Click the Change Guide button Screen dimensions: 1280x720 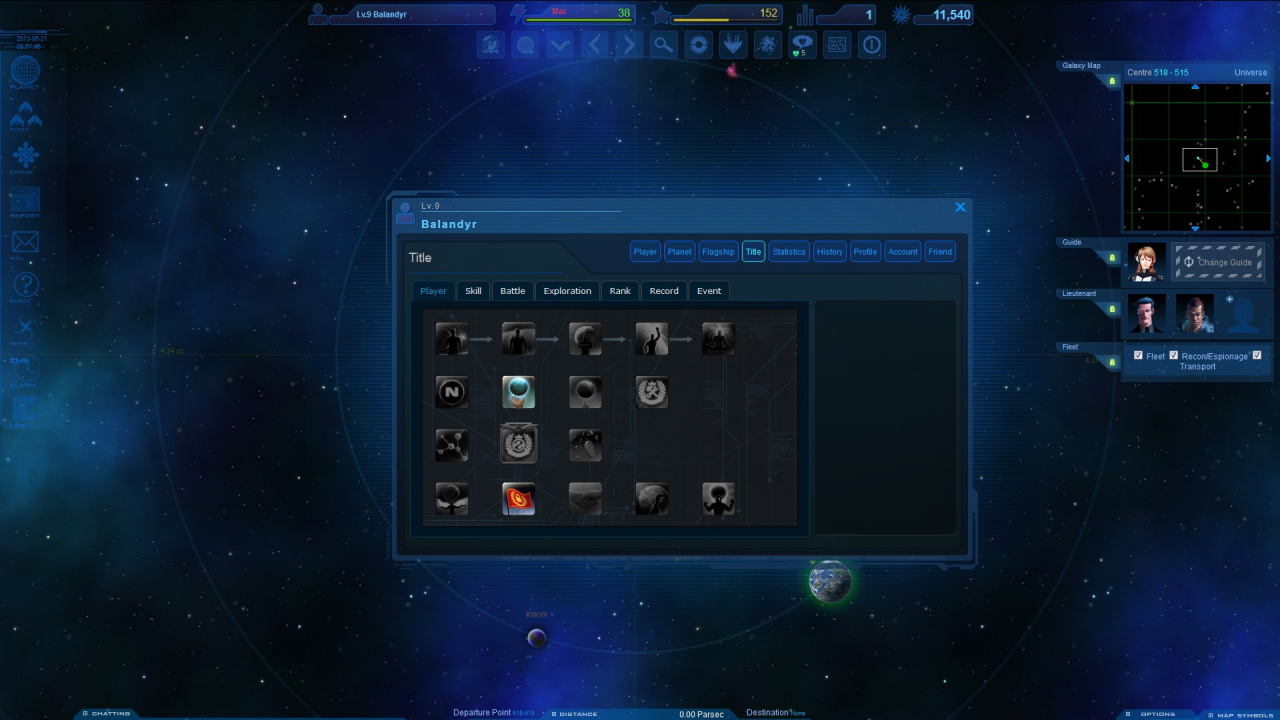[x=1218, y=262]
